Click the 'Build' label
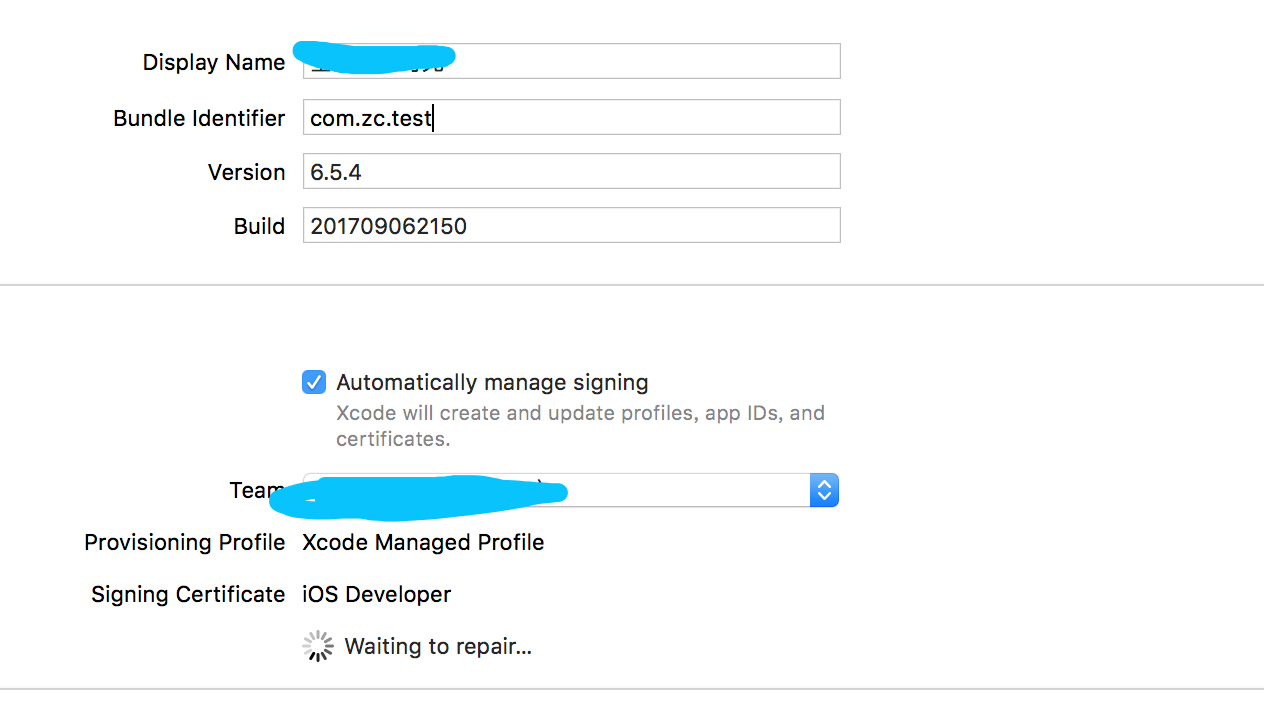 260,226
